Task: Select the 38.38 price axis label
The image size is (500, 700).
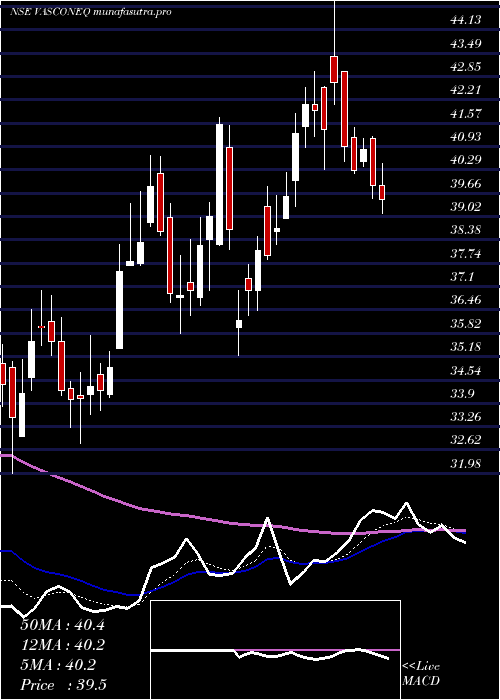Action: pyautogui.click(x=466, y=230)
